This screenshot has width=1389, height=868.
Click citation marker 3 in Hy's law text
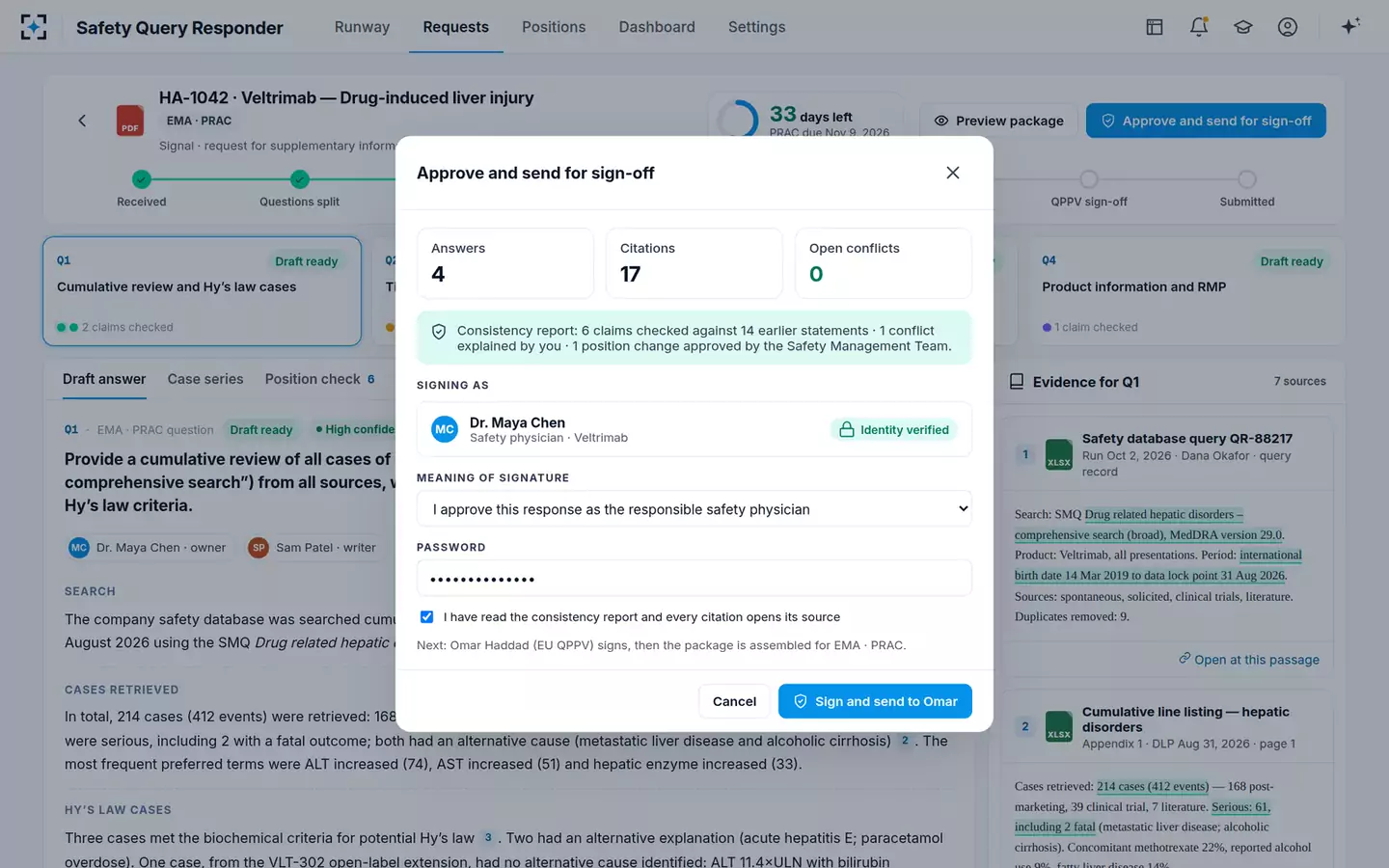(x=488, y=838)
